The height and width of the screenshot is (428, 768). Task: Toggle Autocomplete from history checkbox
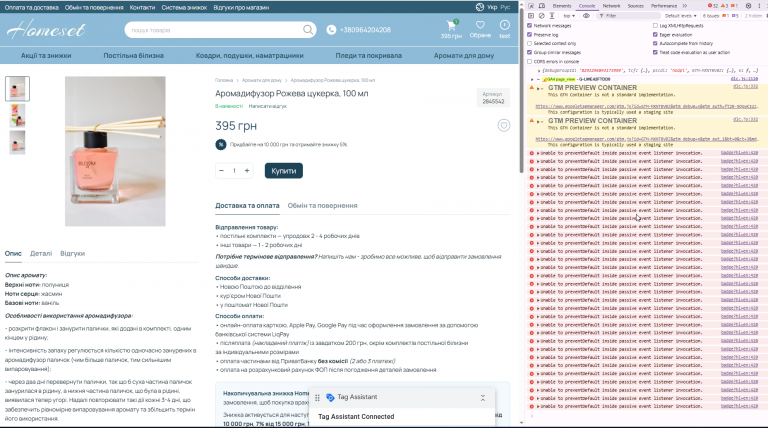click(655, 44)
